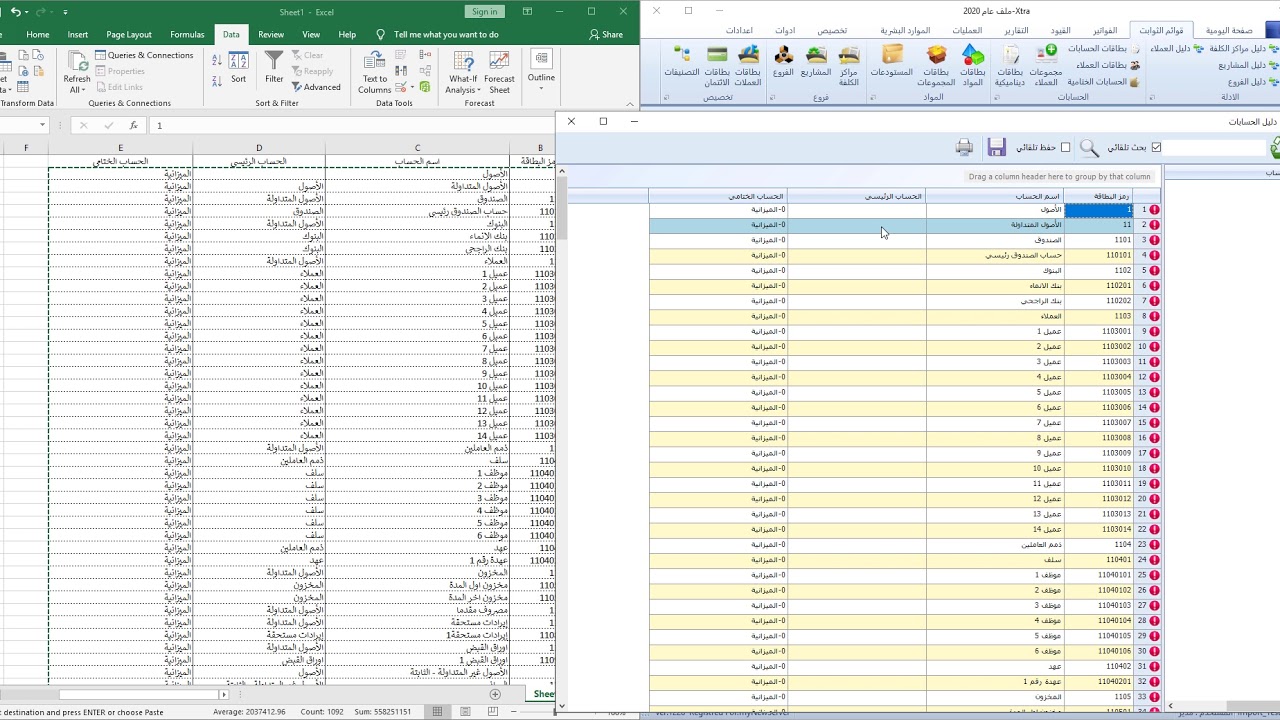Click اسم الحساب column header in Xtra
The image size is (1280, 720).
click(x=995, y=196)
